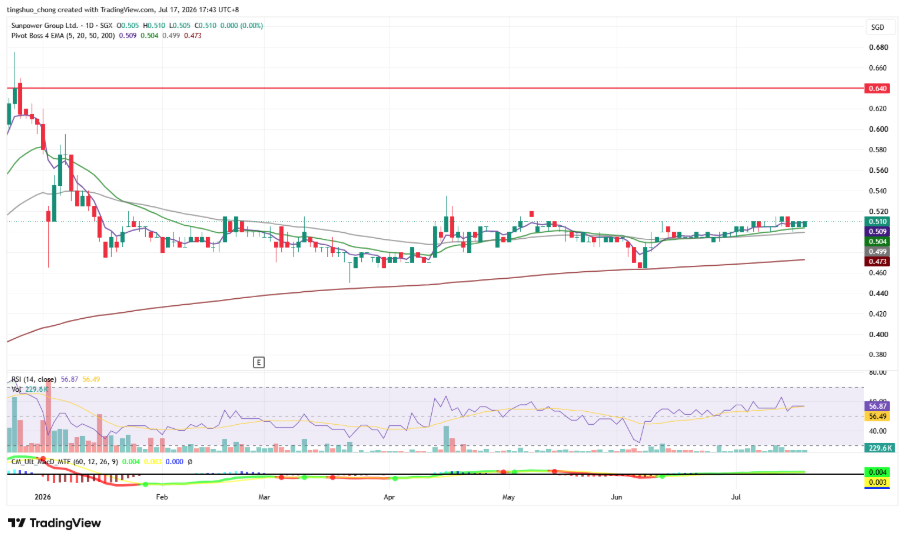This screenshot has height=541, width=907.
Task: Click the 0.600 price axis value
Action: pos(878,129)
